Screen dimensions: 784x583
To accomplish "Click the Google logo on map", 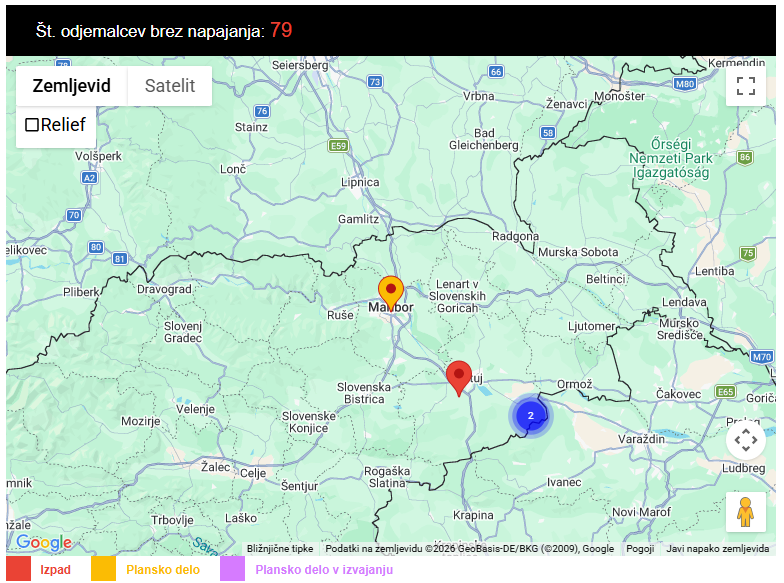I will point(44,542).
